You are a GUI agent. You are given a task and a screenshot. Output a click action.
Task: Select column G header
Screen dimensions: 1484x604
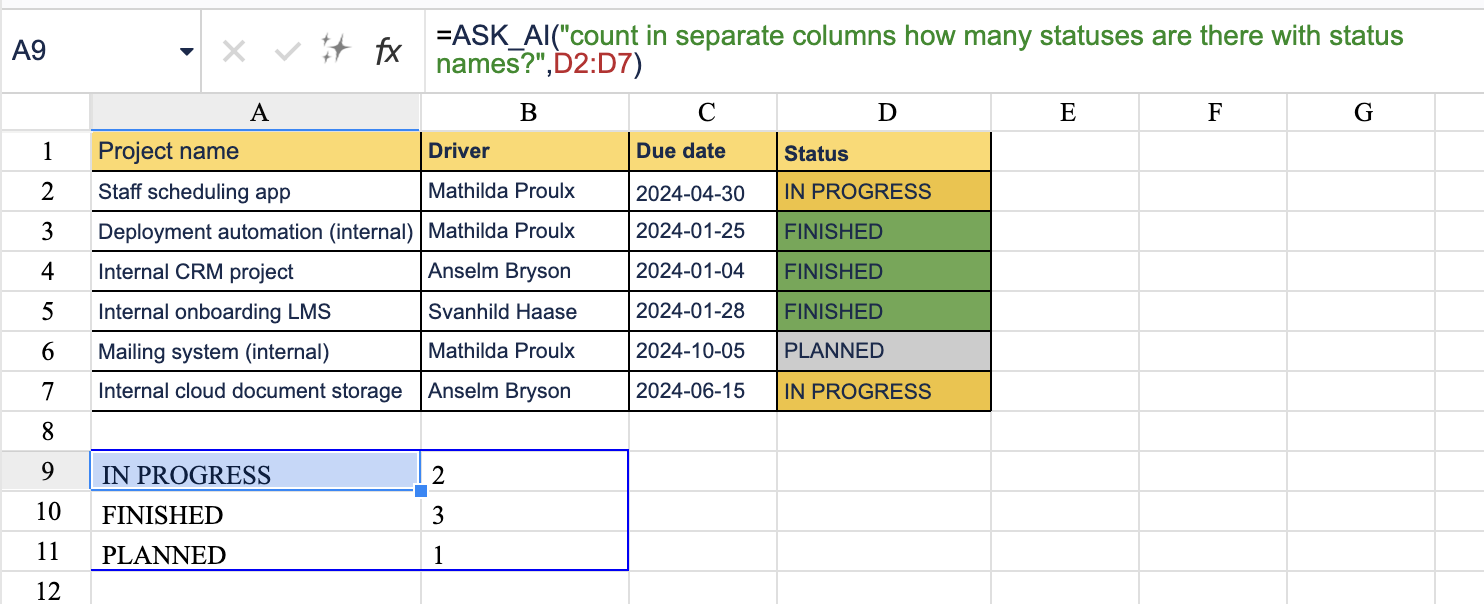pyautogui.click(x=1361, y=112)
